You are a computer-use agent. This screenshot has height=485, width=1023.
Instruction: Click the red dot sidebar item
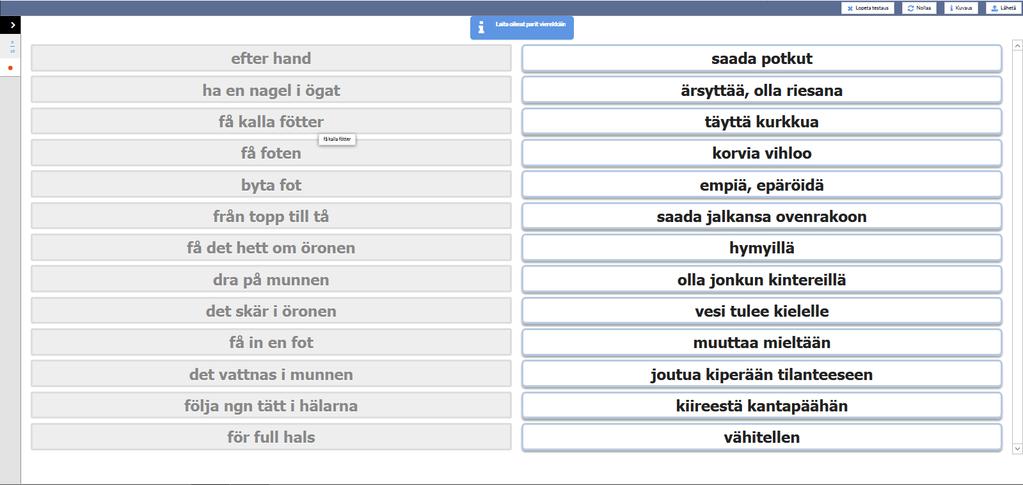10,68
